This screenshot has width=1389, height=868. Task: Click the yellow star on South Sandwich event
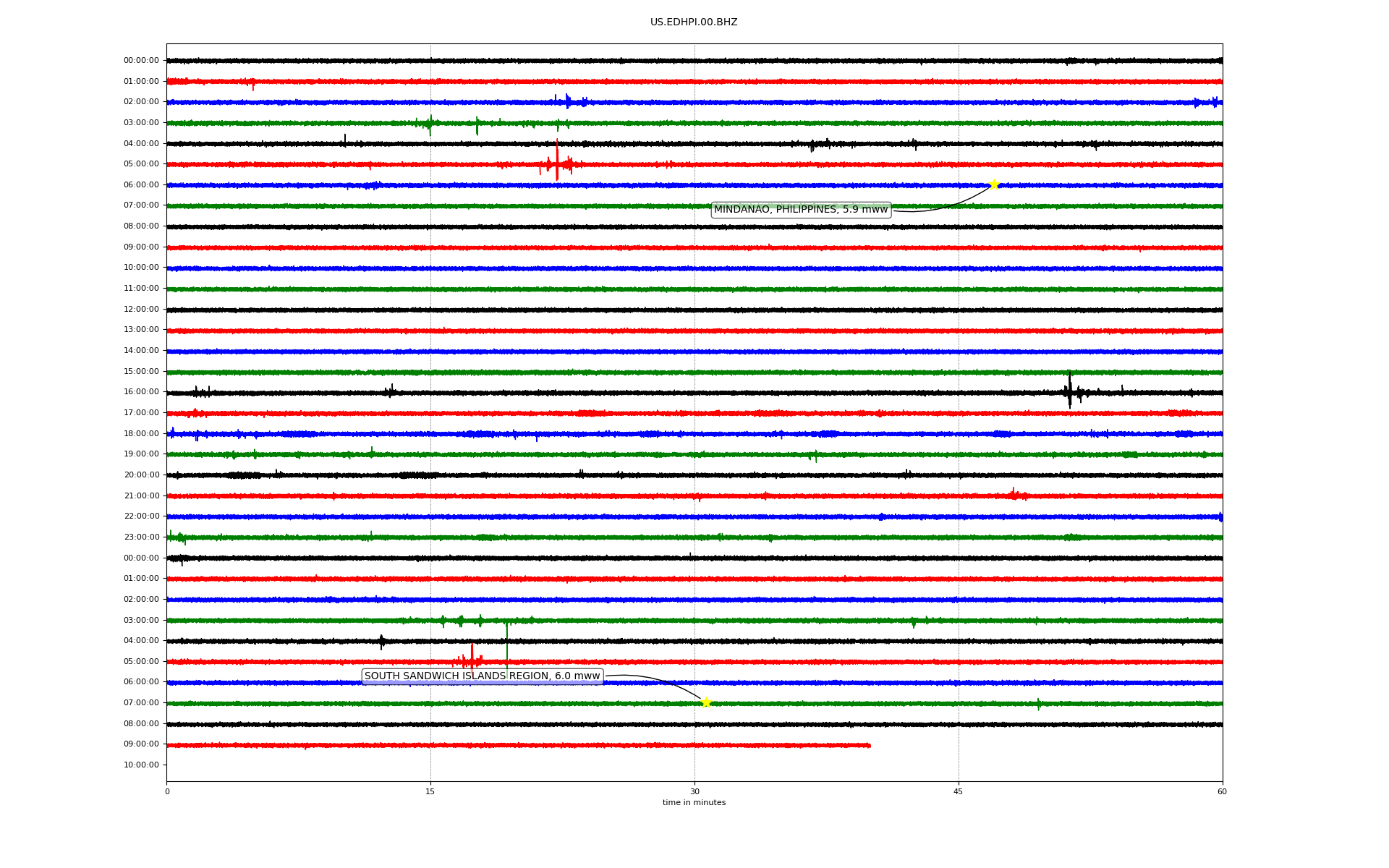(x=706, y=702)
